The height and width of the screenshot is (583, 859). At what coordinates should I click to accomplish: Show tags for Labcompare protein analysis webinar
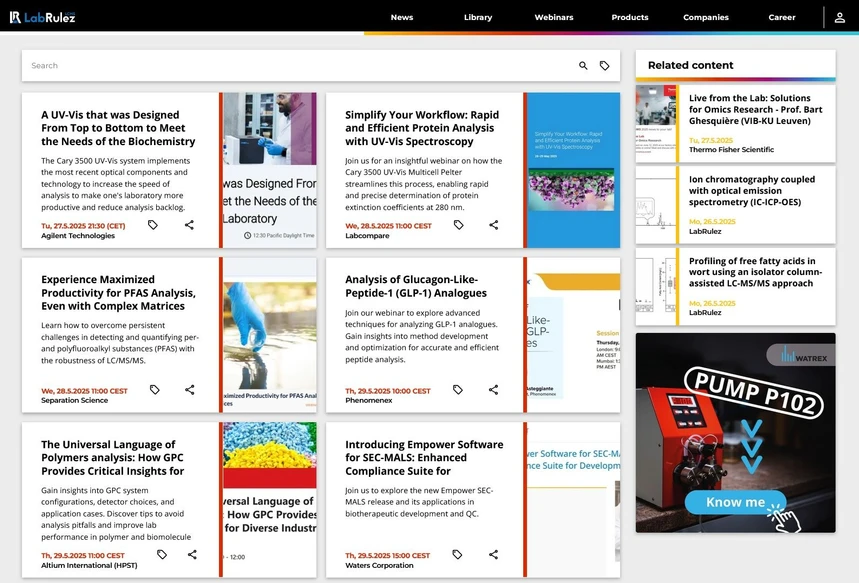(458, 225)
